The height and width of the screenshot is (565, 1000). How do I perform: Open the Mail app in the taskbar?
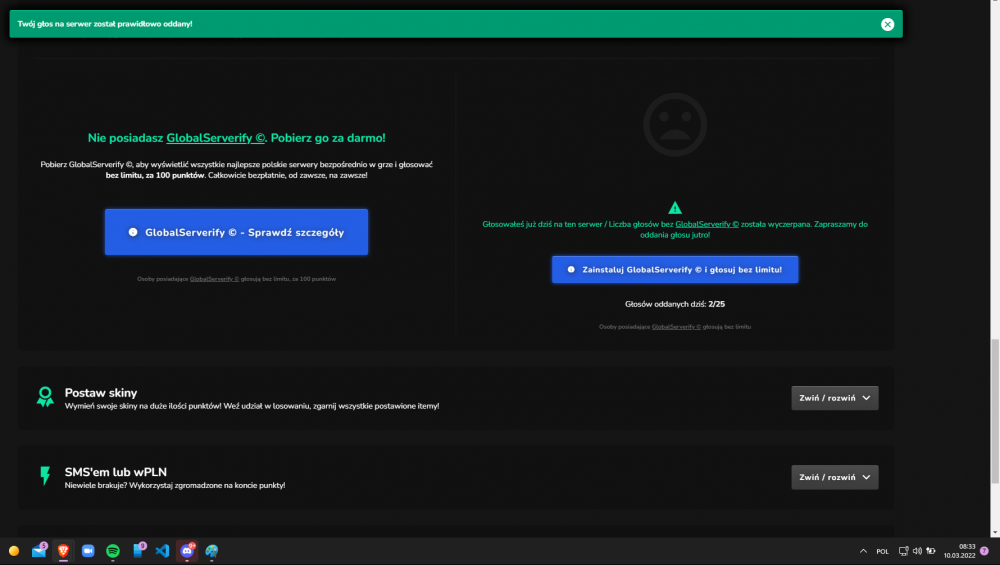pyautogui.click(x=39, y=550)
